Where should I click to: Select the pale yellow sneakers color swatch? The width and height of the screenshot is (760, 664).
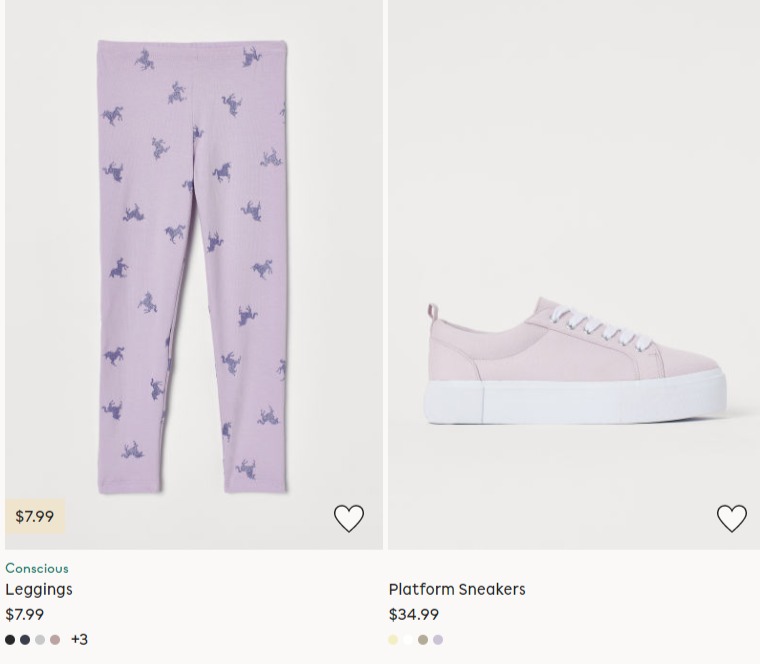tap(393, 640)
